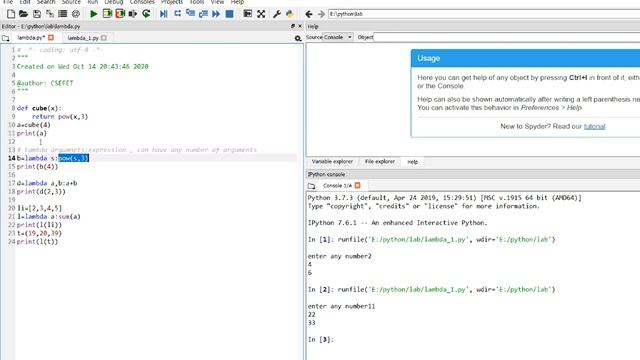Open the Edit menu

pyautogui.click(x=25, y=2)
